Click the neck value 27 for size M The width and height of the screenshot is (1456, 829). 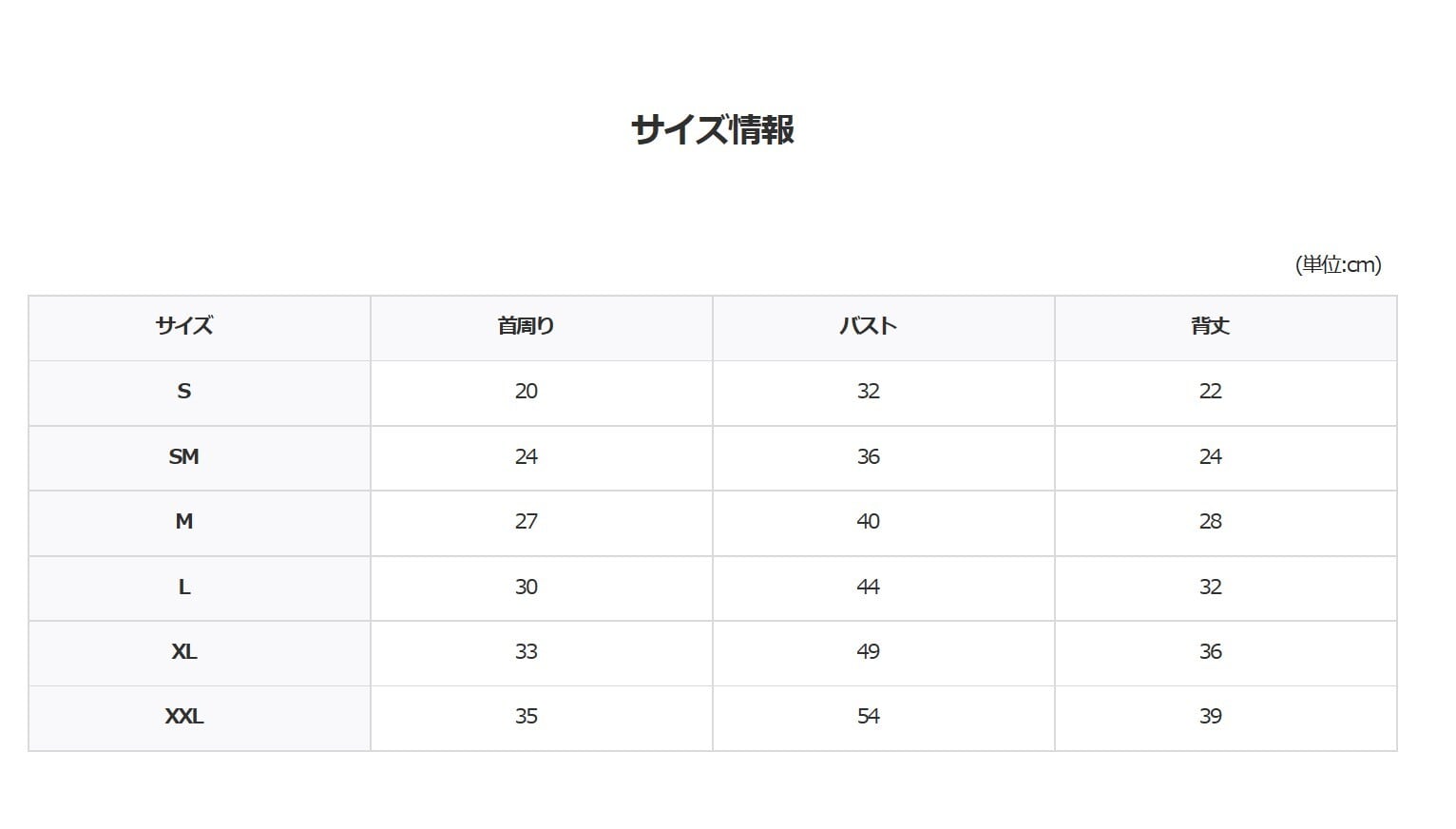coord(526,521)
